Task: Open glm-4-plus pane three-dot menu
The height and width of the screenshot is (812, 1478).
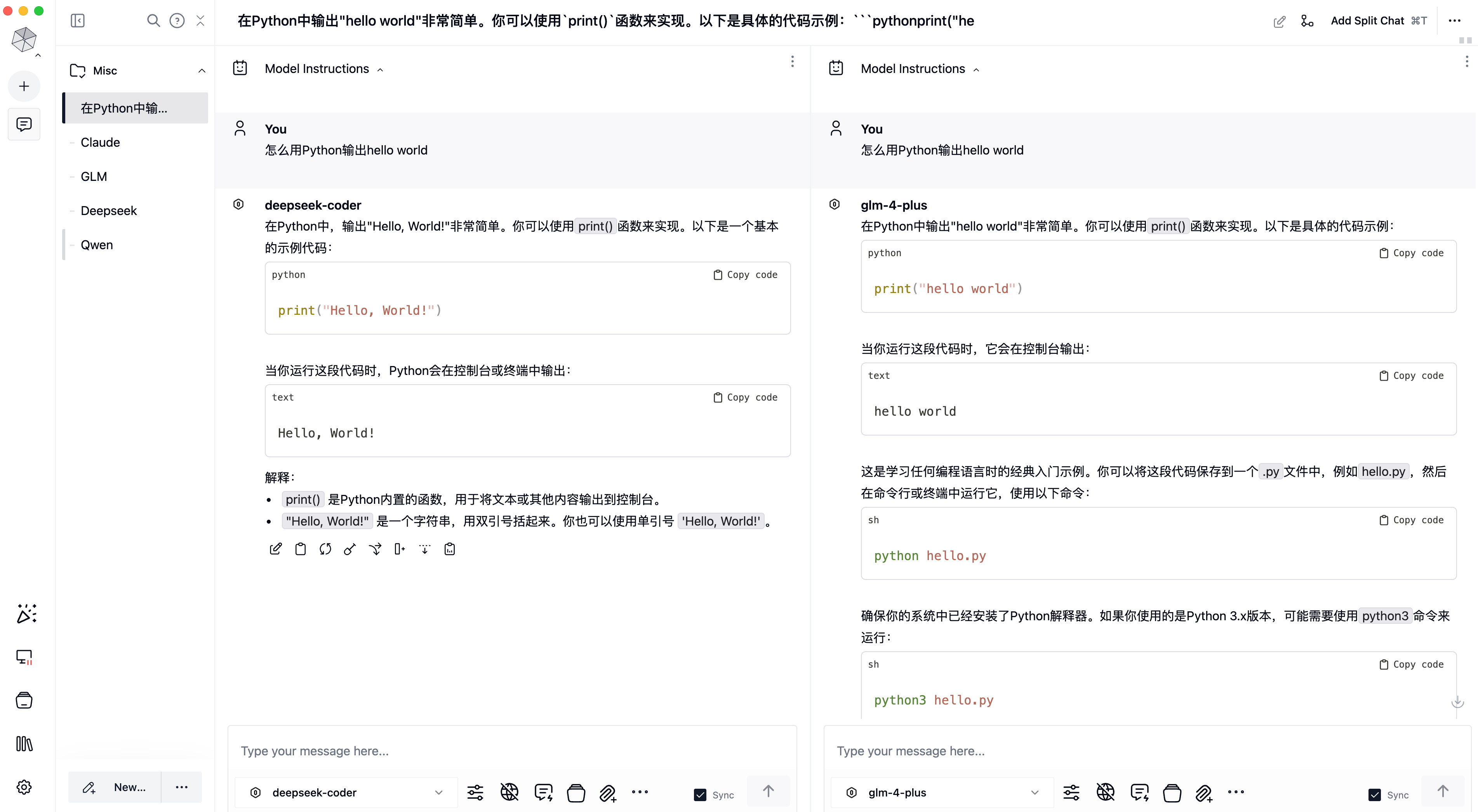Action: (1466, 61)
